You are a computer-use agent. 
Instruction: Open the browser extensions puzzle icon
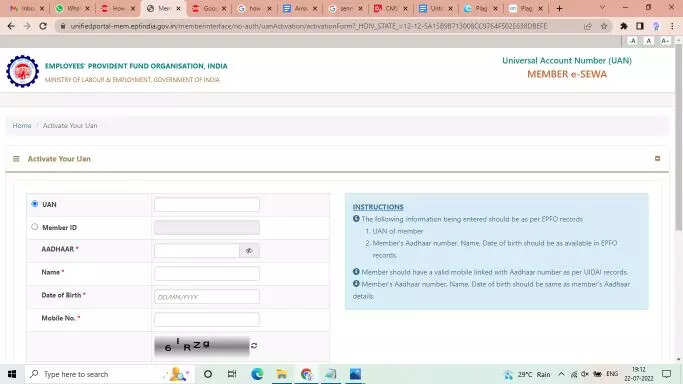[624, 26]
